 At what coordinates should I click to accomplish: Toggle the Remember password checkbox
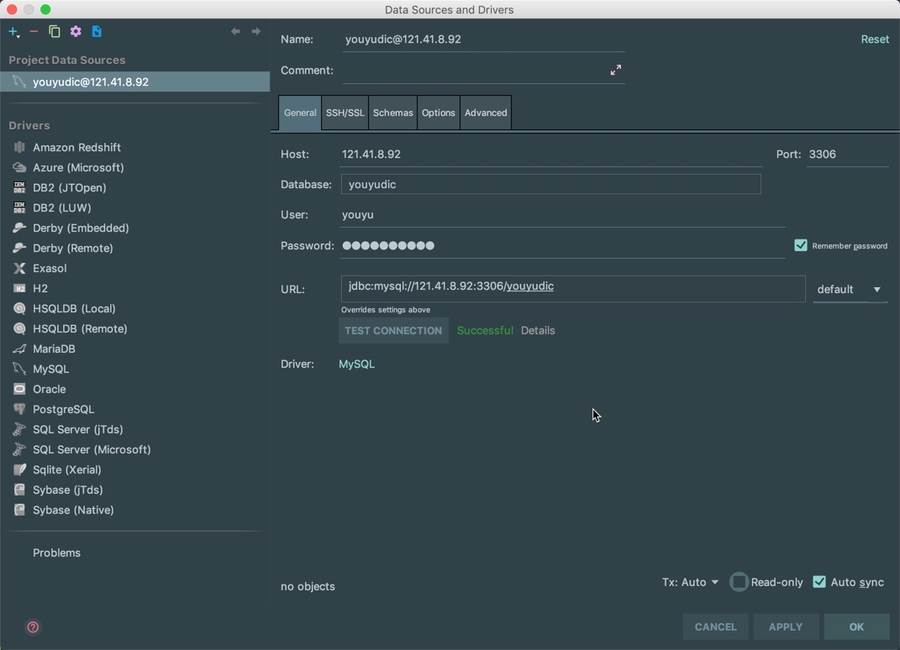pyautogui.click(x=801, y=245)
